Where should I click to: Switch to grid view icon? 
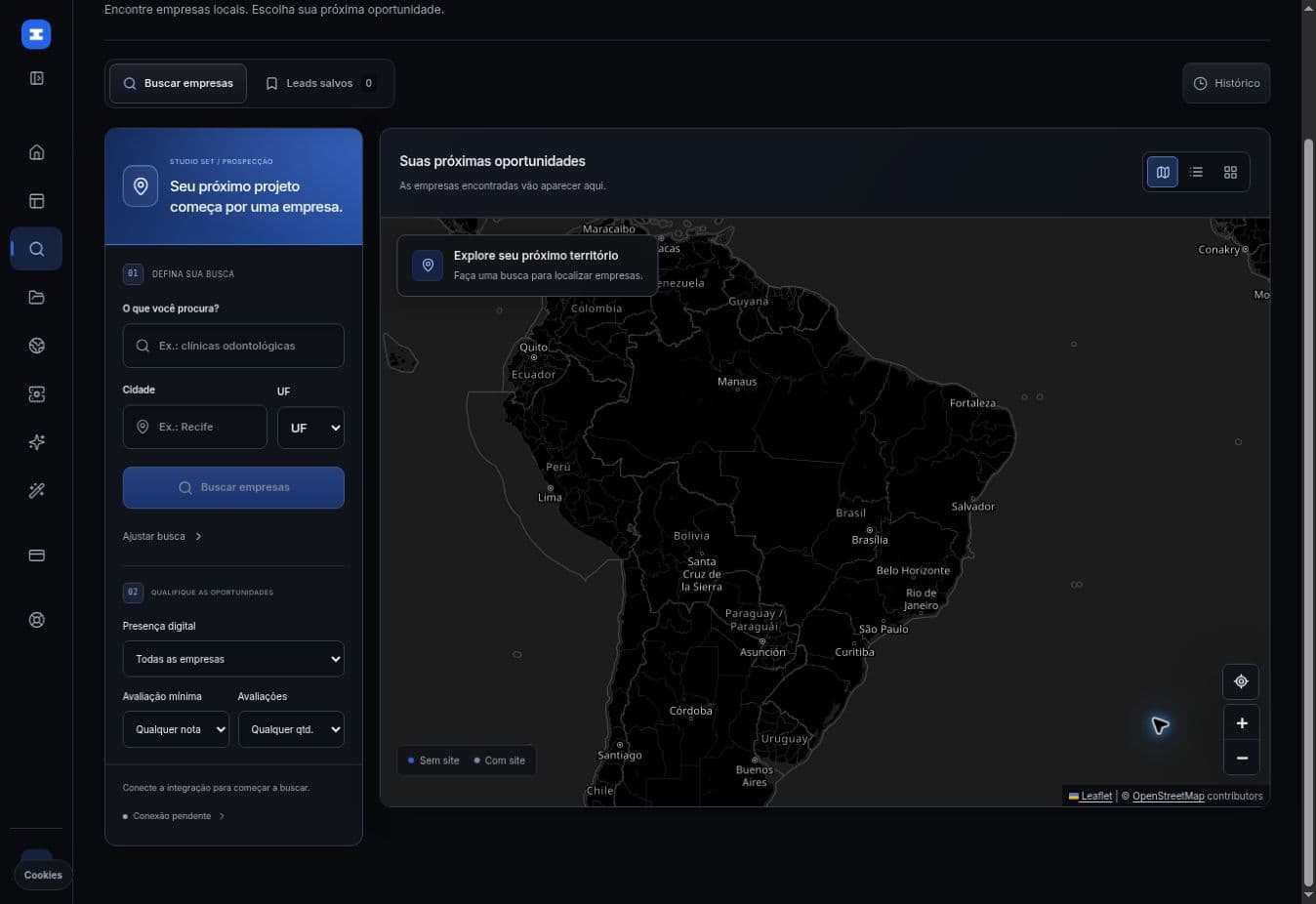coord(1230,172)
